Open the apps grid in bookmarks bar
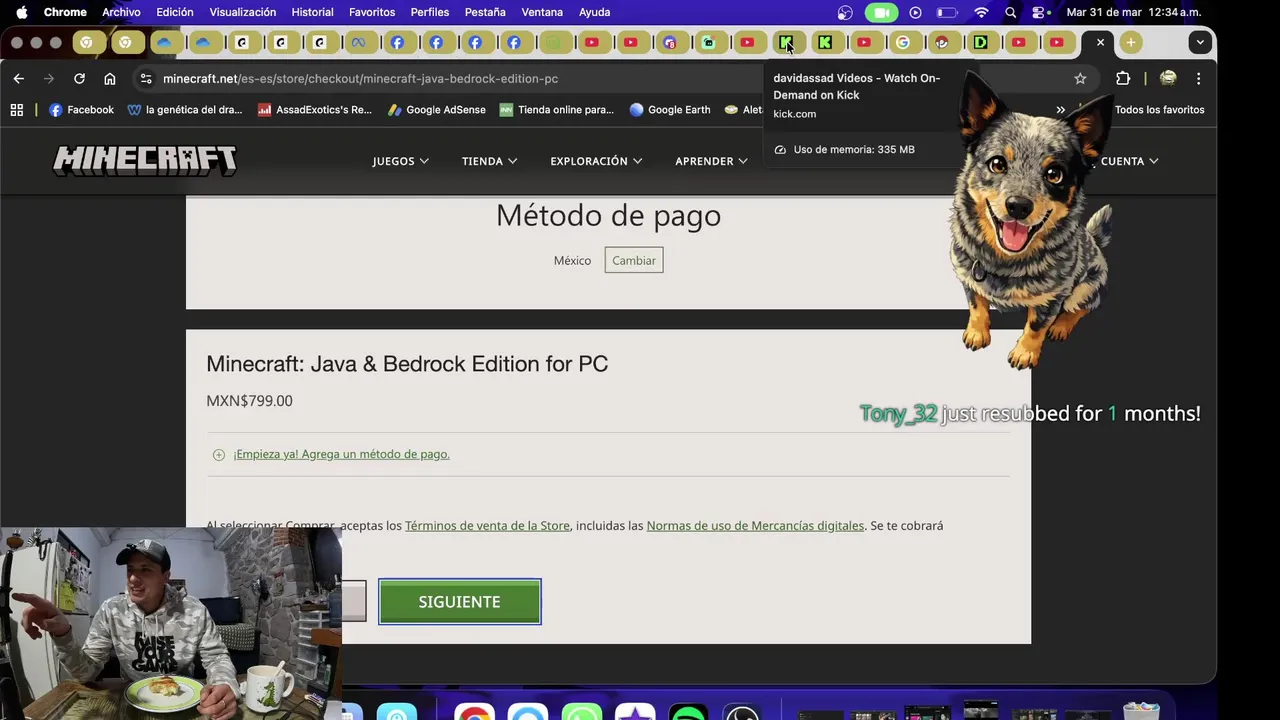 (17, 110)
